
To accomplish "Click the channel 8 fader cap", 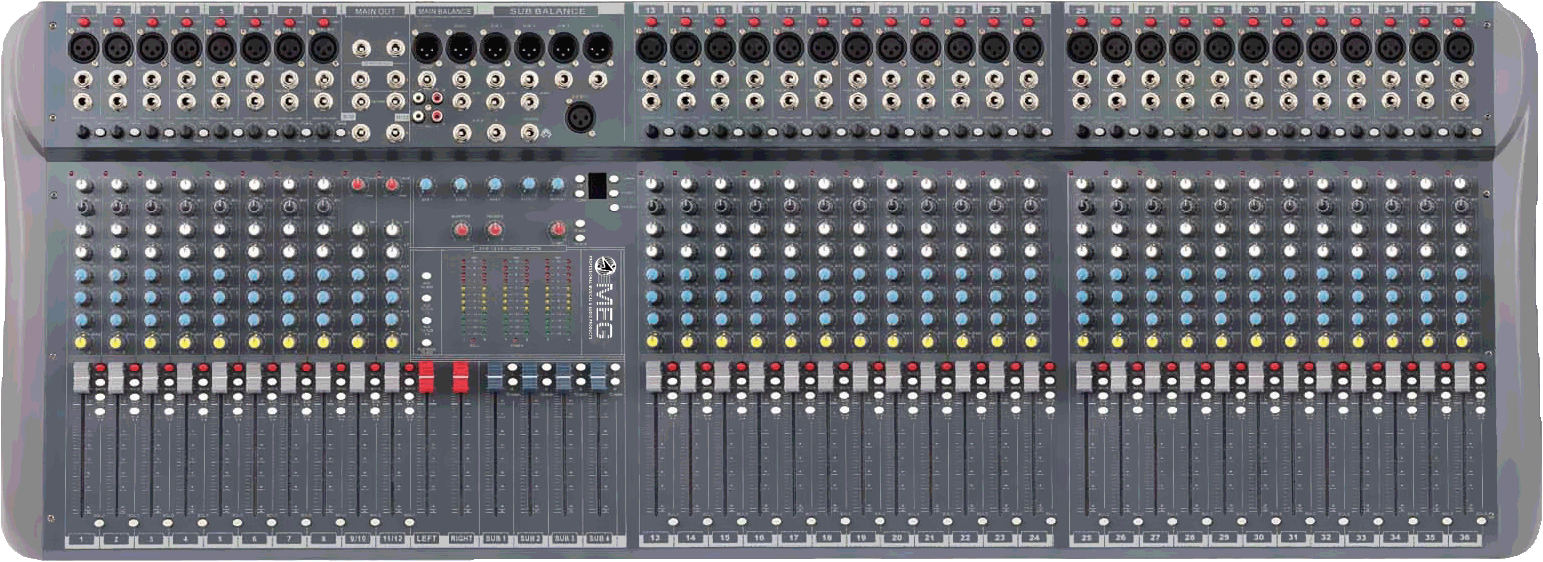I will [x=323, y=377].
